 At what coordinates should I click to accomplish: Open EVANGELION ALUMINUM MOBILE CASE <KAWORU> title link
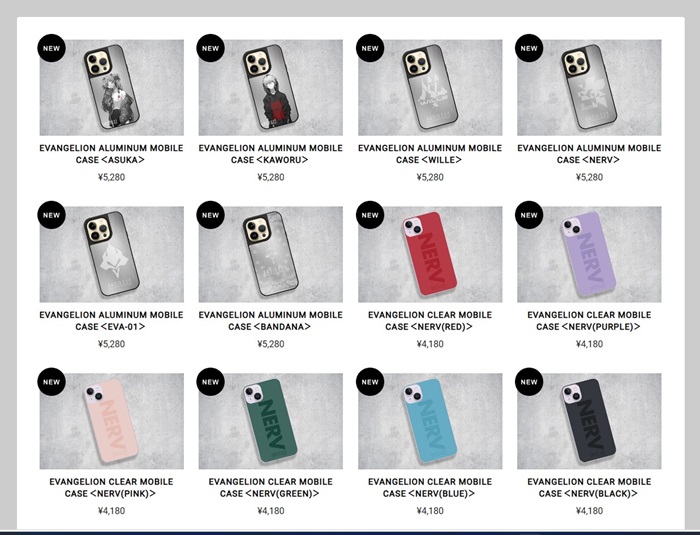[271, 154]
